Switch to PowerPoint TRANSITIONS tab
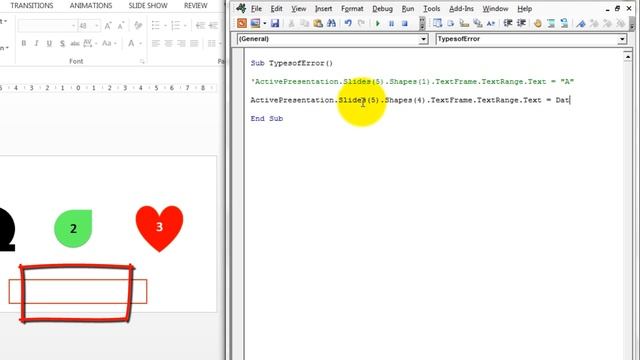 coord(32,6)
